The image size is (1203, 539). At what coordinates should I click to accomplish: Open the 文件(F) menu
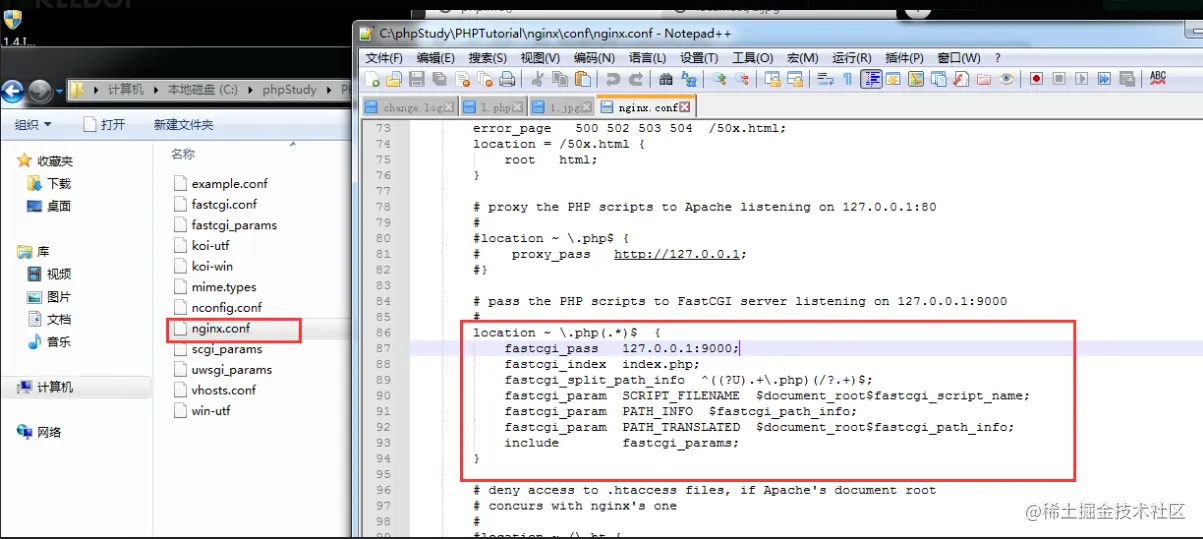(x=384, y=58)
